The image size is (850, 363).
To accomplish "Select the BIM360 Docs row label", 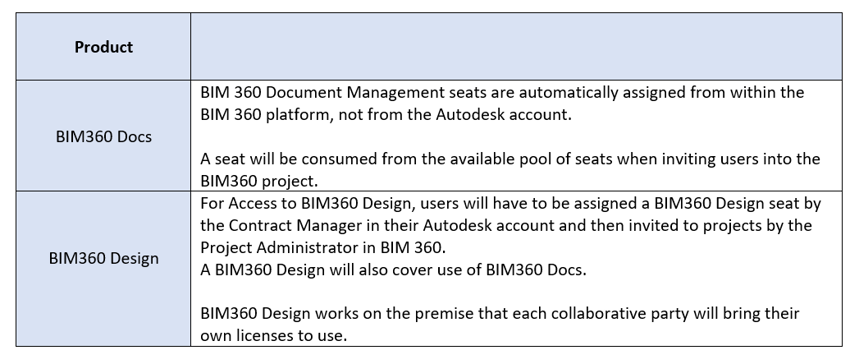I will click(x=104, y=137).
